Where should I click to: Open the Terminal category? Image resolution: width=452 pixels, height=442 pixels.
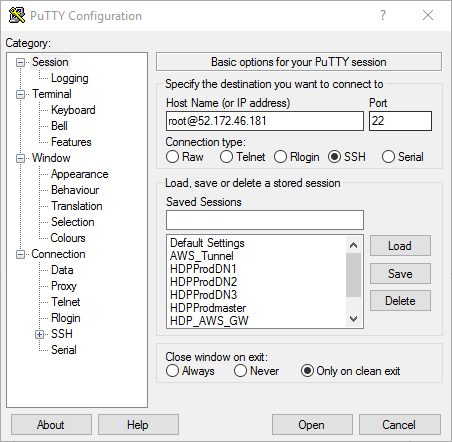click(52, 94)
